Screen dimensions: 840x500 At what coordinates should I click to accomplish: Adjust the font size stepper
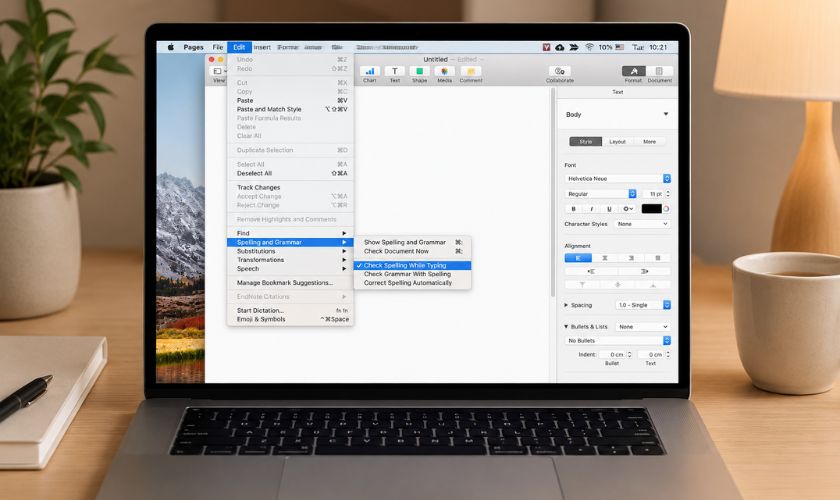668,194
